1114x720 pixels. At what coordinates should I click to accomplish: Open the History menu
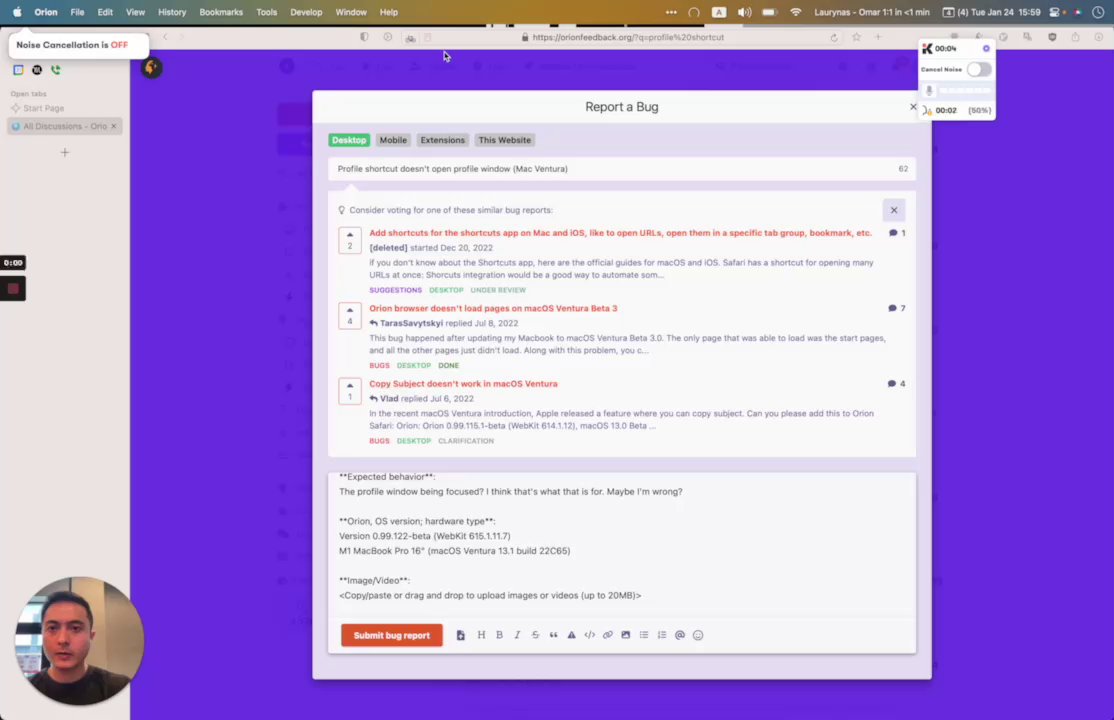pos(172,12)
